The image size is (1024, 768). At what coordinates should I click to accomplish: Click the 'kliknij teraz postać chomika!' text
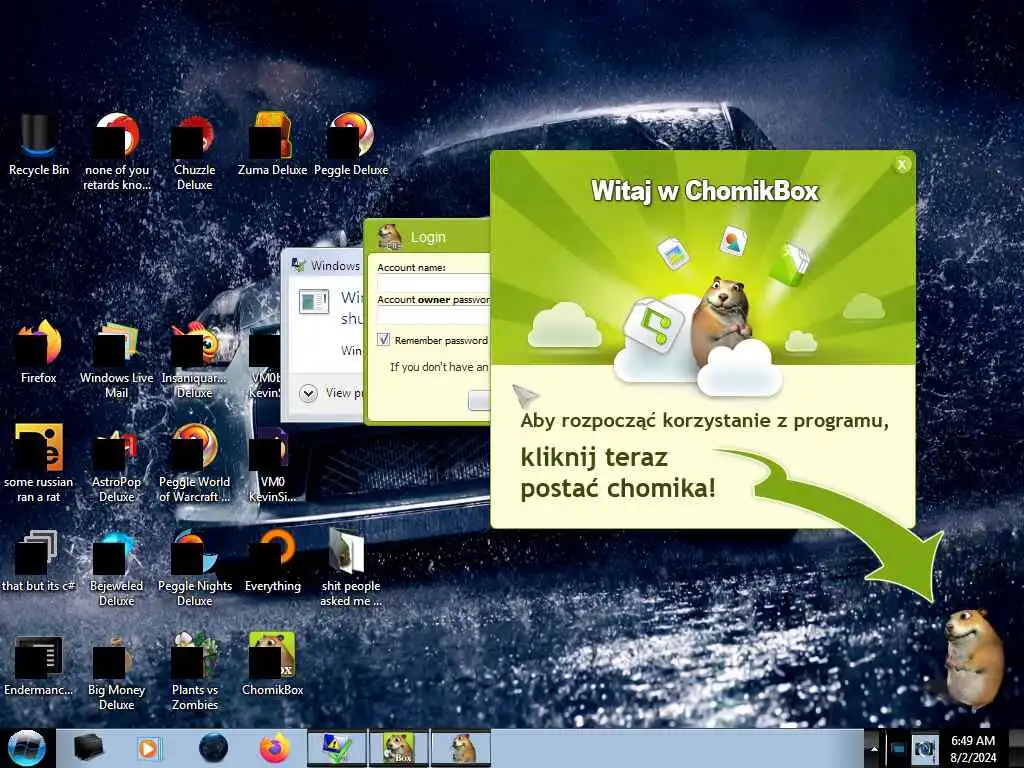point(618,472)
